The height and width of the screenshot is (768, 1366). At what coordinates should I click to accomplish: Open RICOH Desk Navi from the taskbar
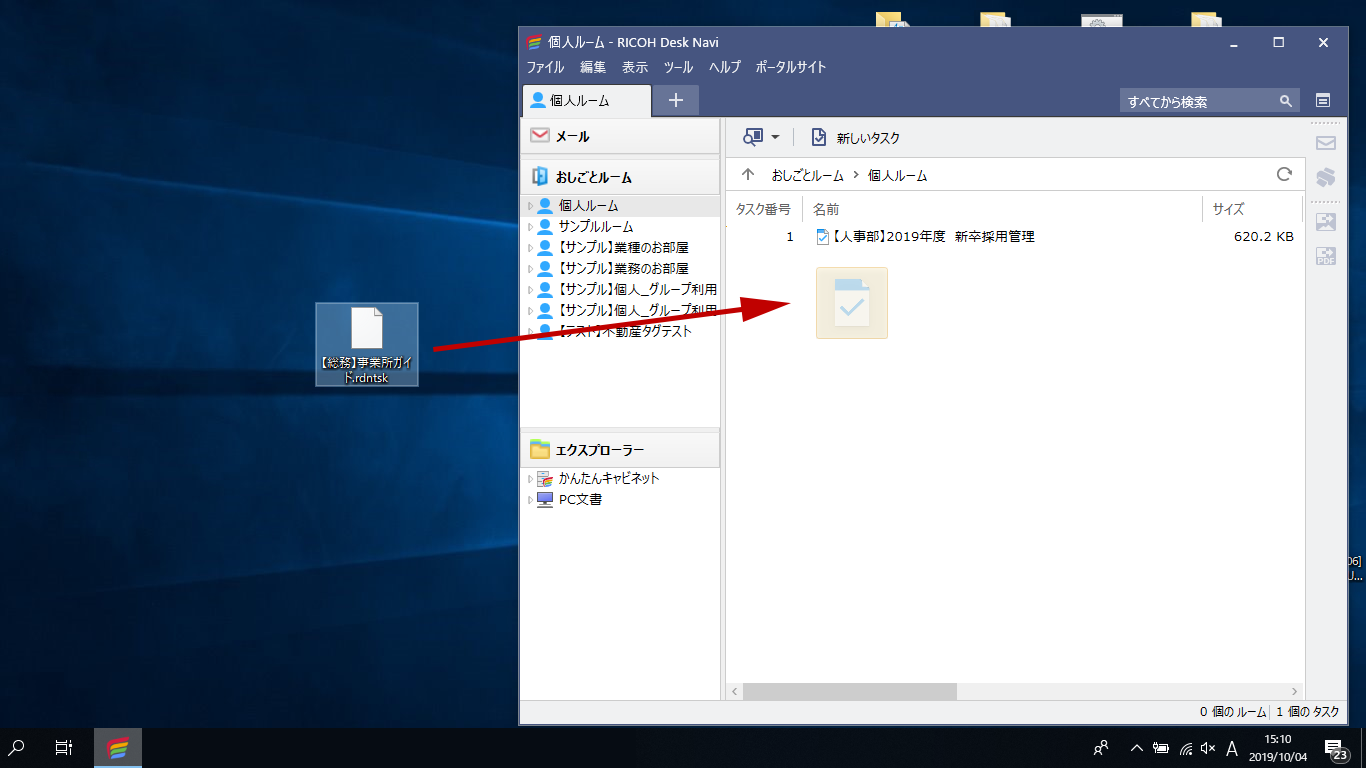pos(118,747)
